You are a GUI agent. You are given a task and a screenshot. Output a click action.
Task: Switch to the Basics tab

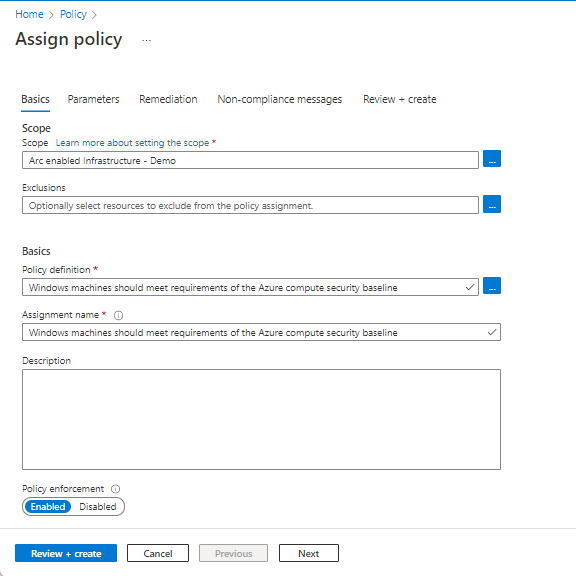pos(35,99)
